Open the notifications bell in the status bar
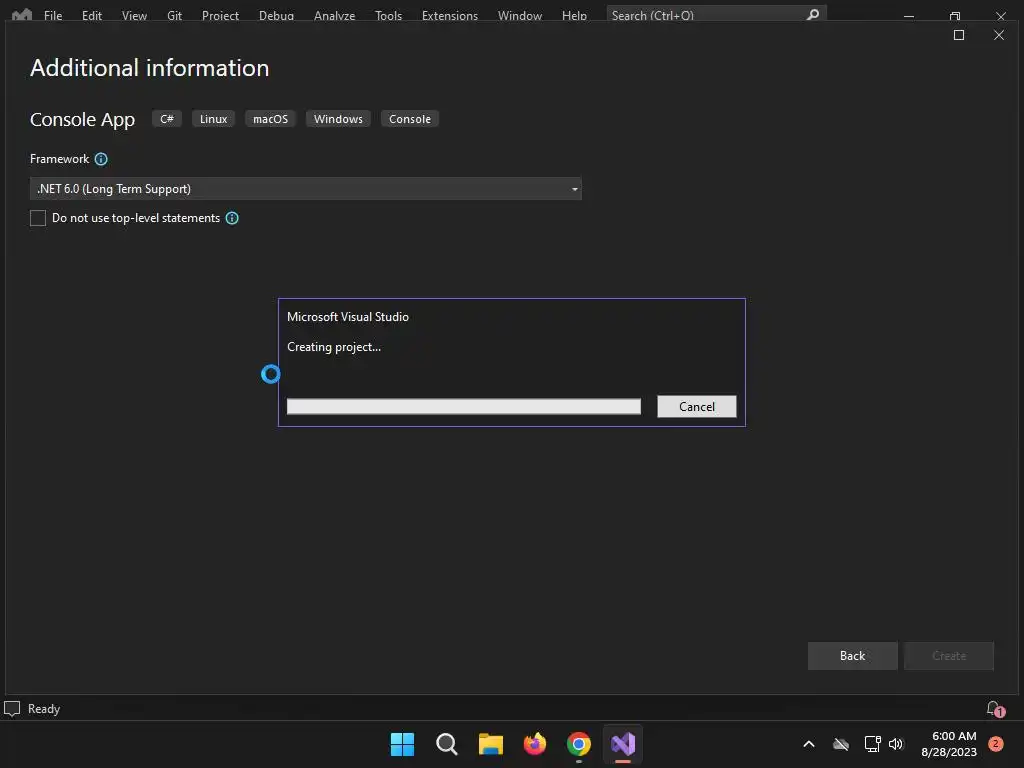Viewport: 1024px width, 768px height. pyautogui.click(x=995, y=709)
